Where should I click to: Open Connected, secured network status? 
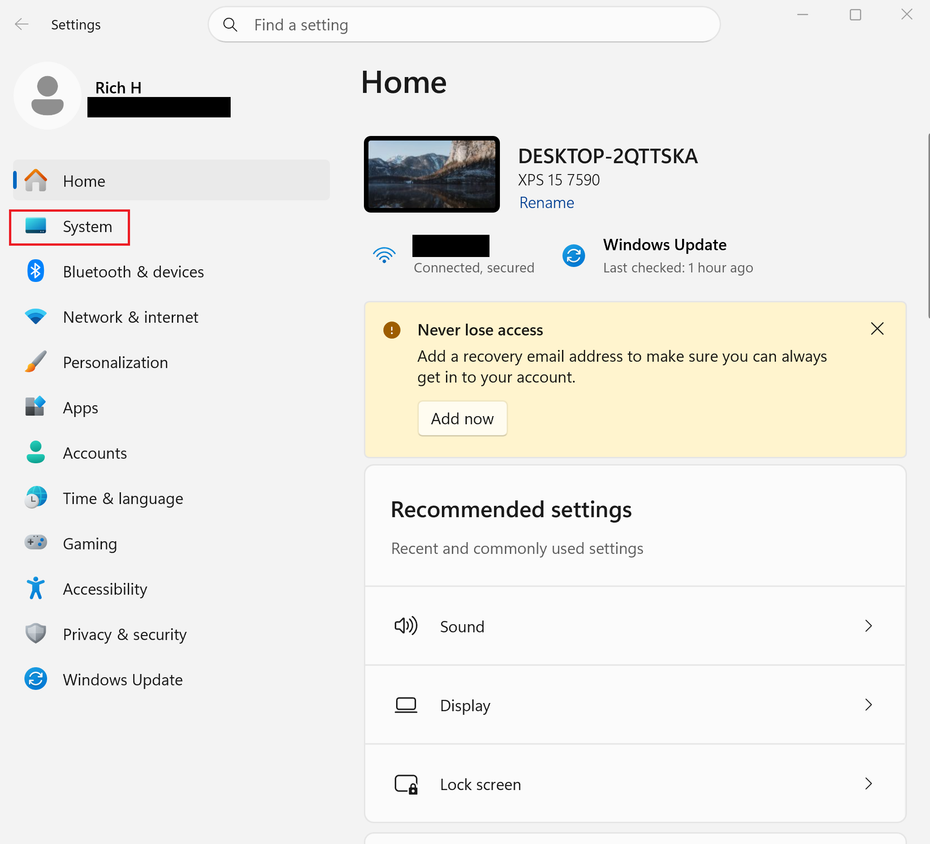pos(474,267)
